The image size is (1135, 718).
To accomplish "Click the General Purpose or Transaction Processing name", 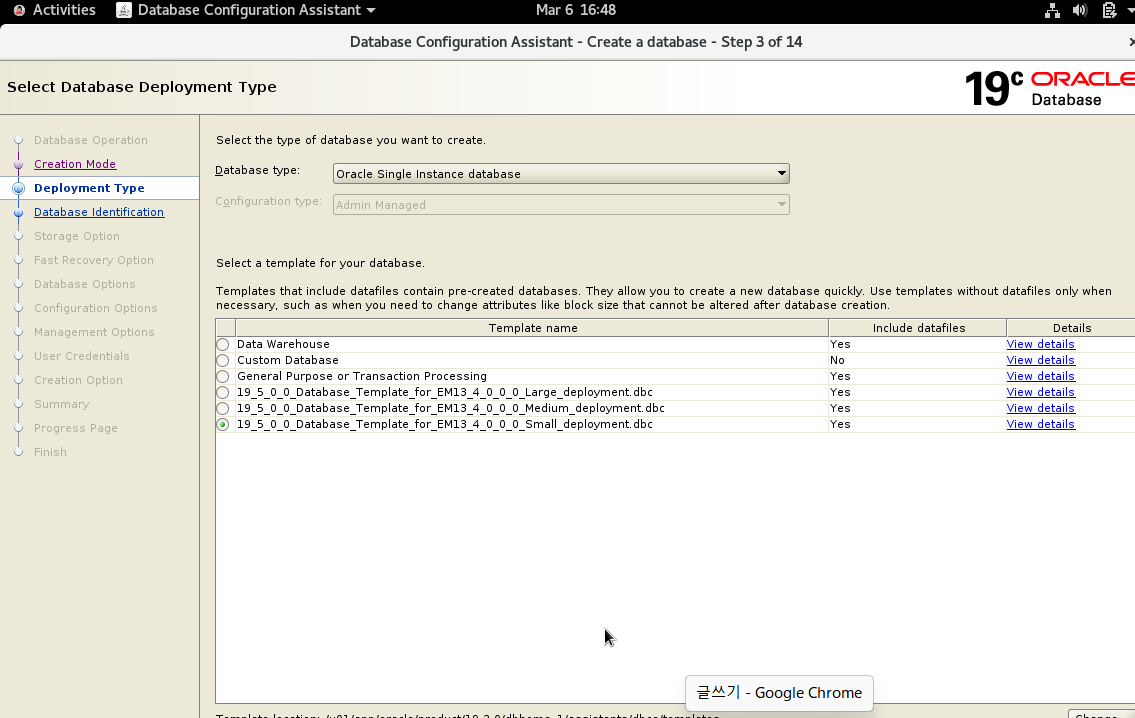I will click(x=362, y=376).
